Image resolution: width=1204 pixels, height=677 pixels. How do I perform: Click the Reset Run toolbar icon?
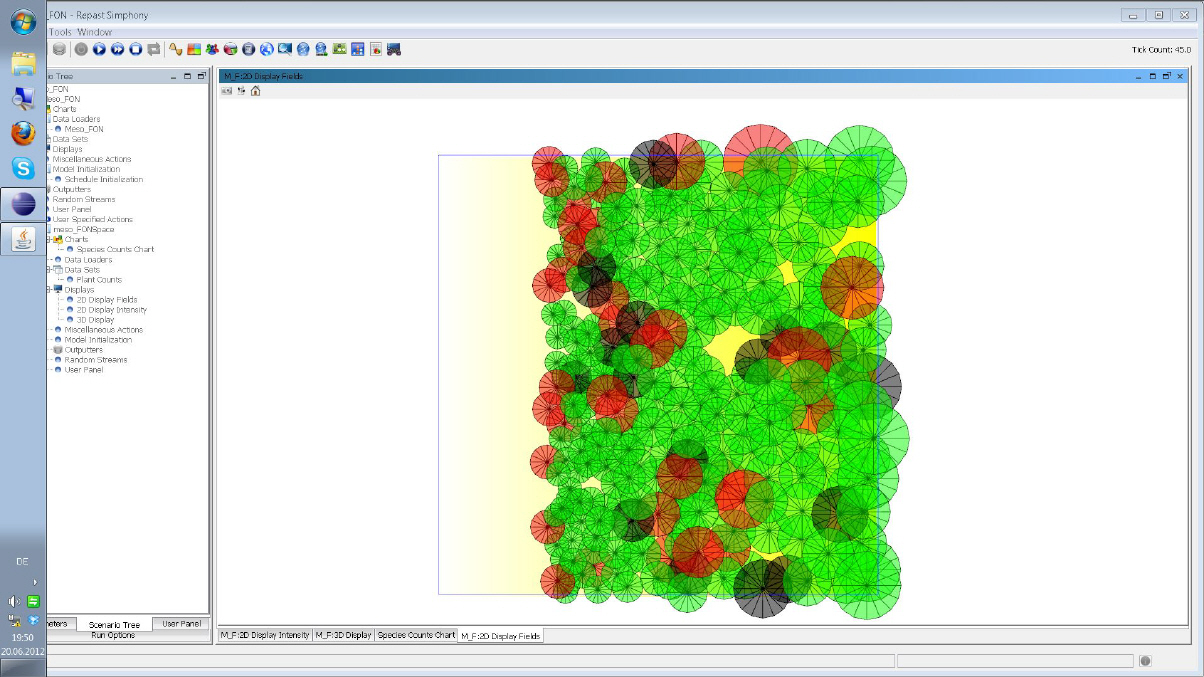[153, 49]
